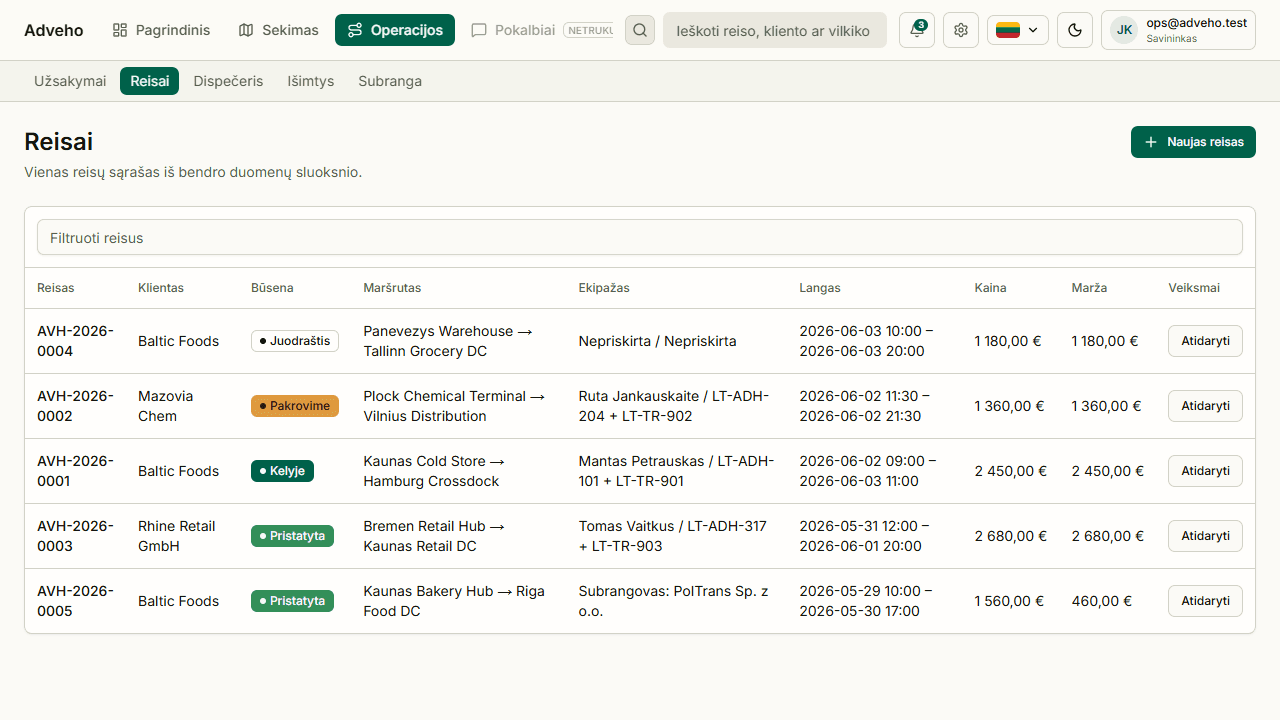Screen dimensions: 1280x720
Task: Open trip AVH-2026-0003 with Atidaryti
Action: [1205, 536]
